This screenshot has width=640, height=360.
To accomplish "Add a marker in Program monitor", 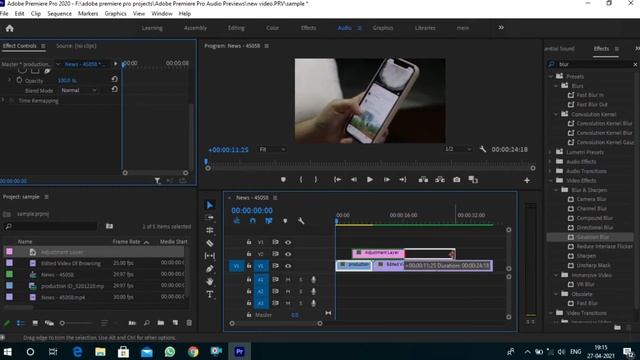I will (283, 180).
